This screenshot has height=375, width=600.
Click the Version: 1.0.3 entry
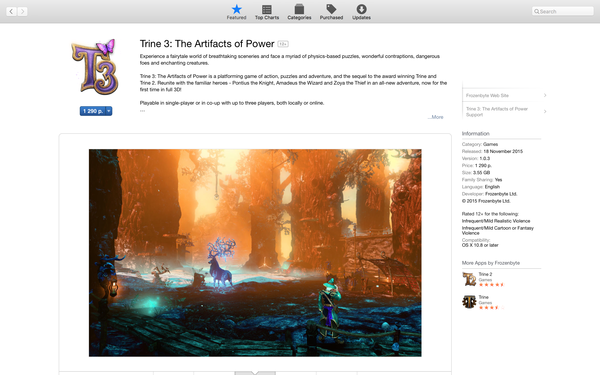(476, 158)
